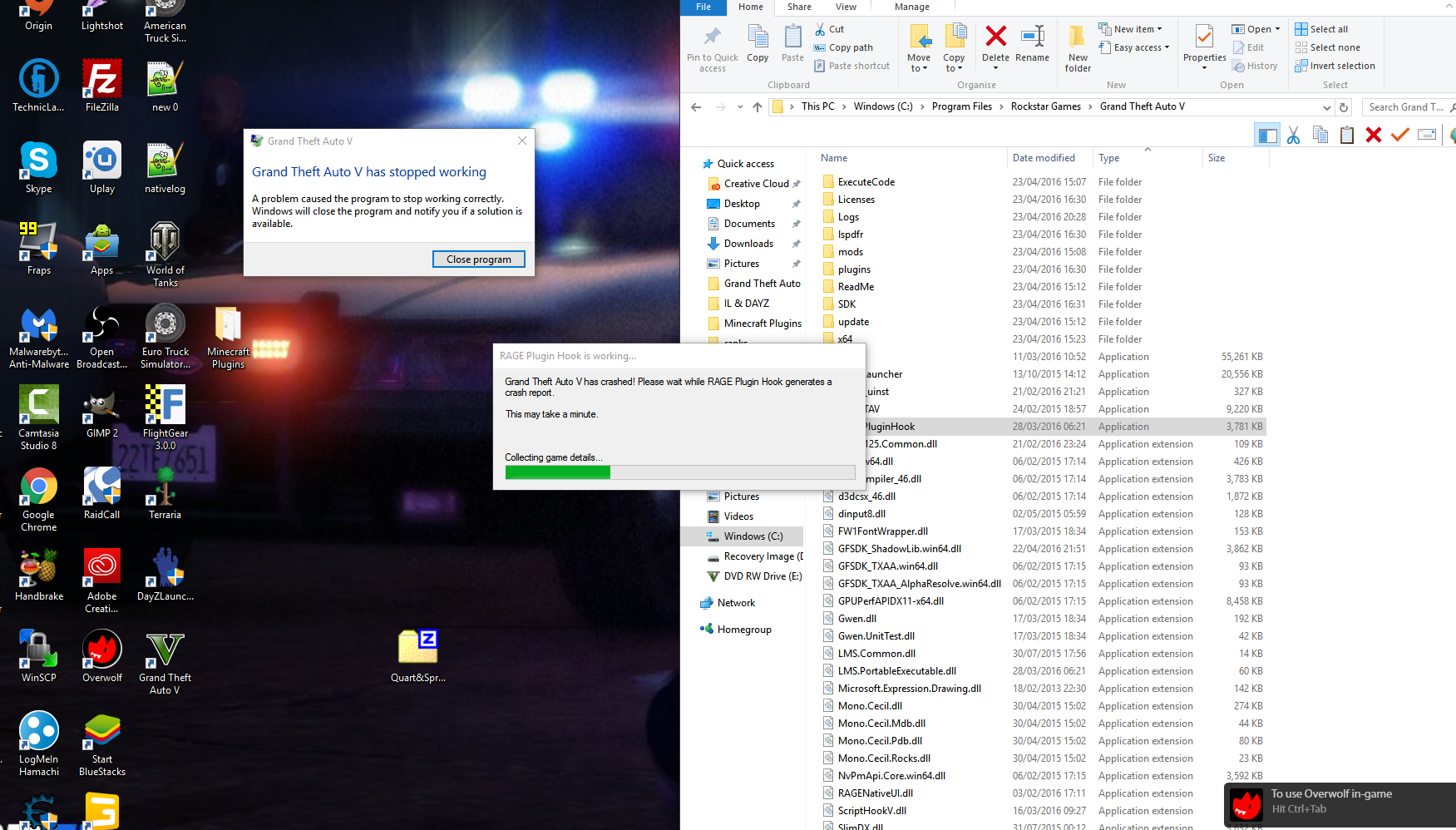Close the Grand Theft Auto V crash dialog
Image resolution: width=1456 pixels, height=830 pixels.
pos(522,141)
